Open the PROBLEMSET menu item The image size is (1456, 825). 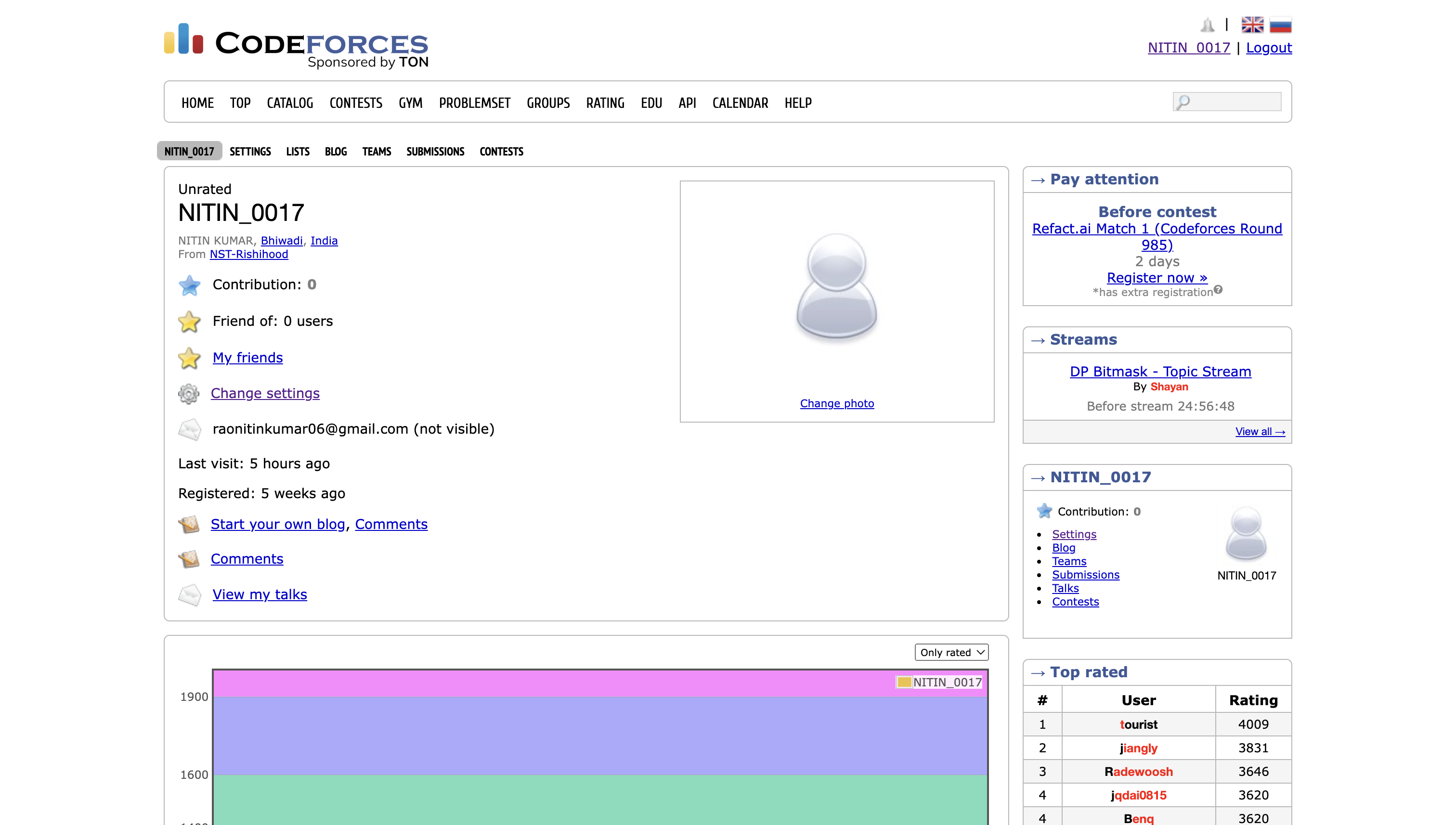(474, 103)
